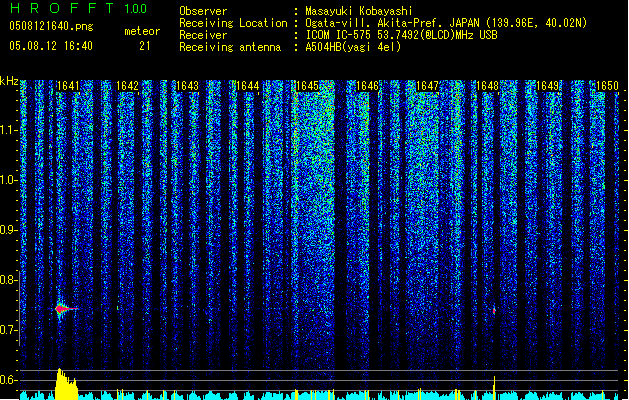Click the 0.9 kHz axis label
The width and height of the screenshot is (629, 400).
[x=8, y=230]
